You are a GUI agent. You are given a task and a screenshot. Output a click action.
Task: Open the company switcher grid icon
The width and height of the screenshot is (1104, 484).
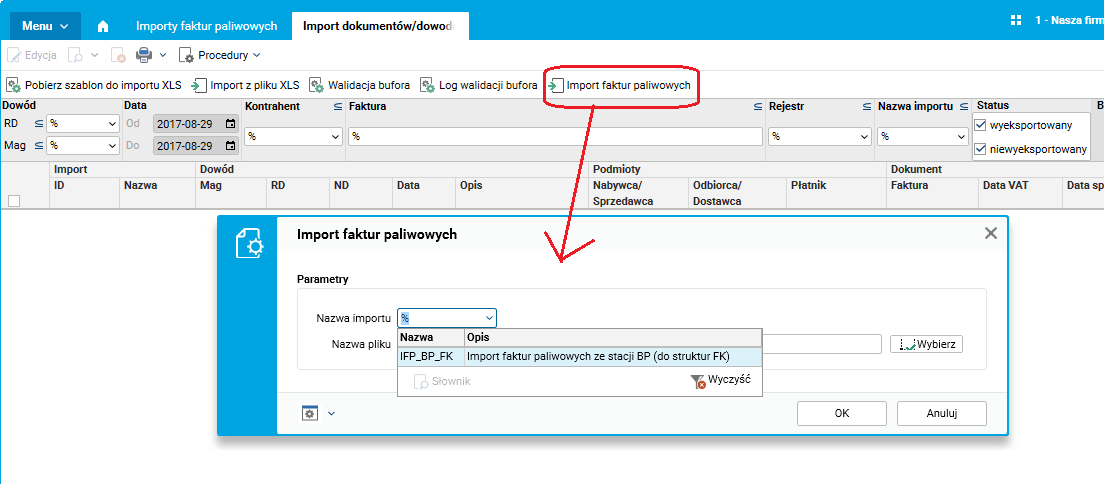[x=1016, y=20]
